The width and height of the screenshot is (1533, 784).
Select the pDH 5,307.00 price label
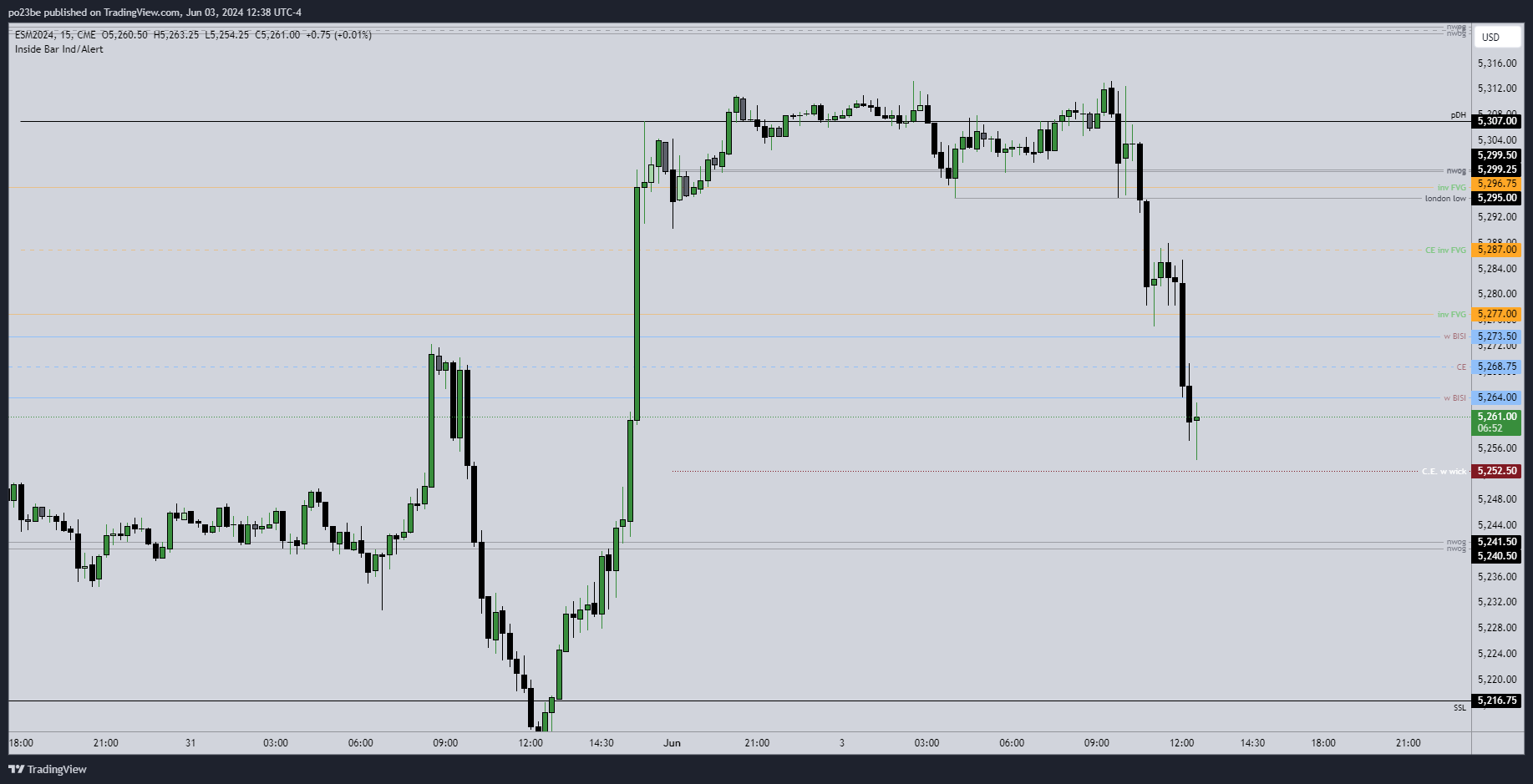1496,121
